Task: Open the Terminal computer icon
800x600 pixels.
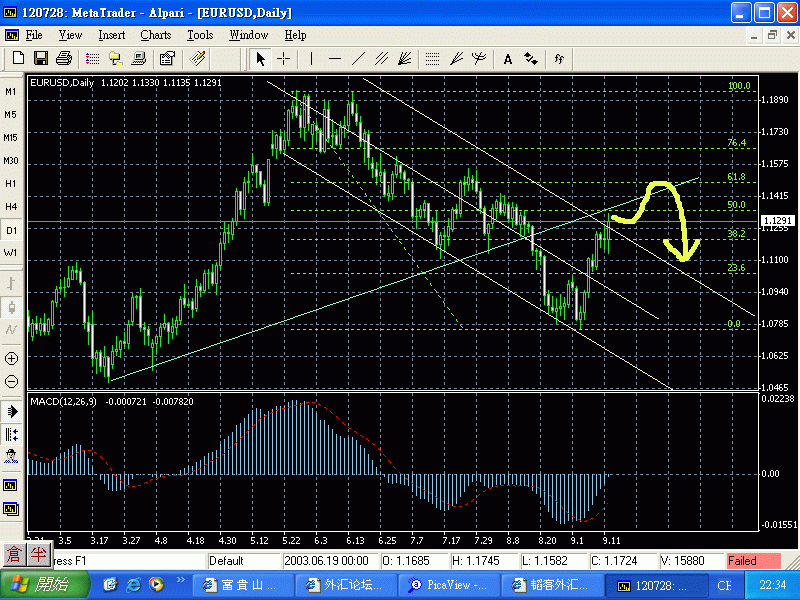Action: point(138,59)
